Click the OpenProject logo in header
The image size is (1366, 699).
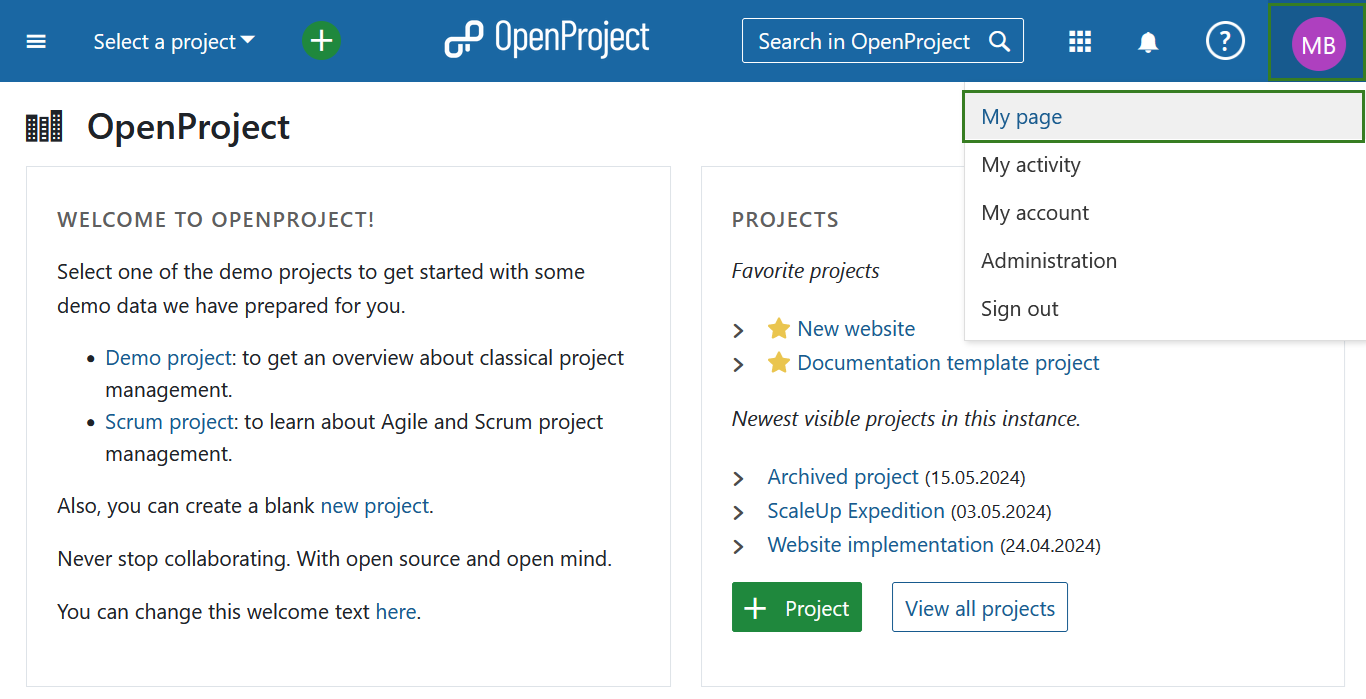tap(547, 40)
